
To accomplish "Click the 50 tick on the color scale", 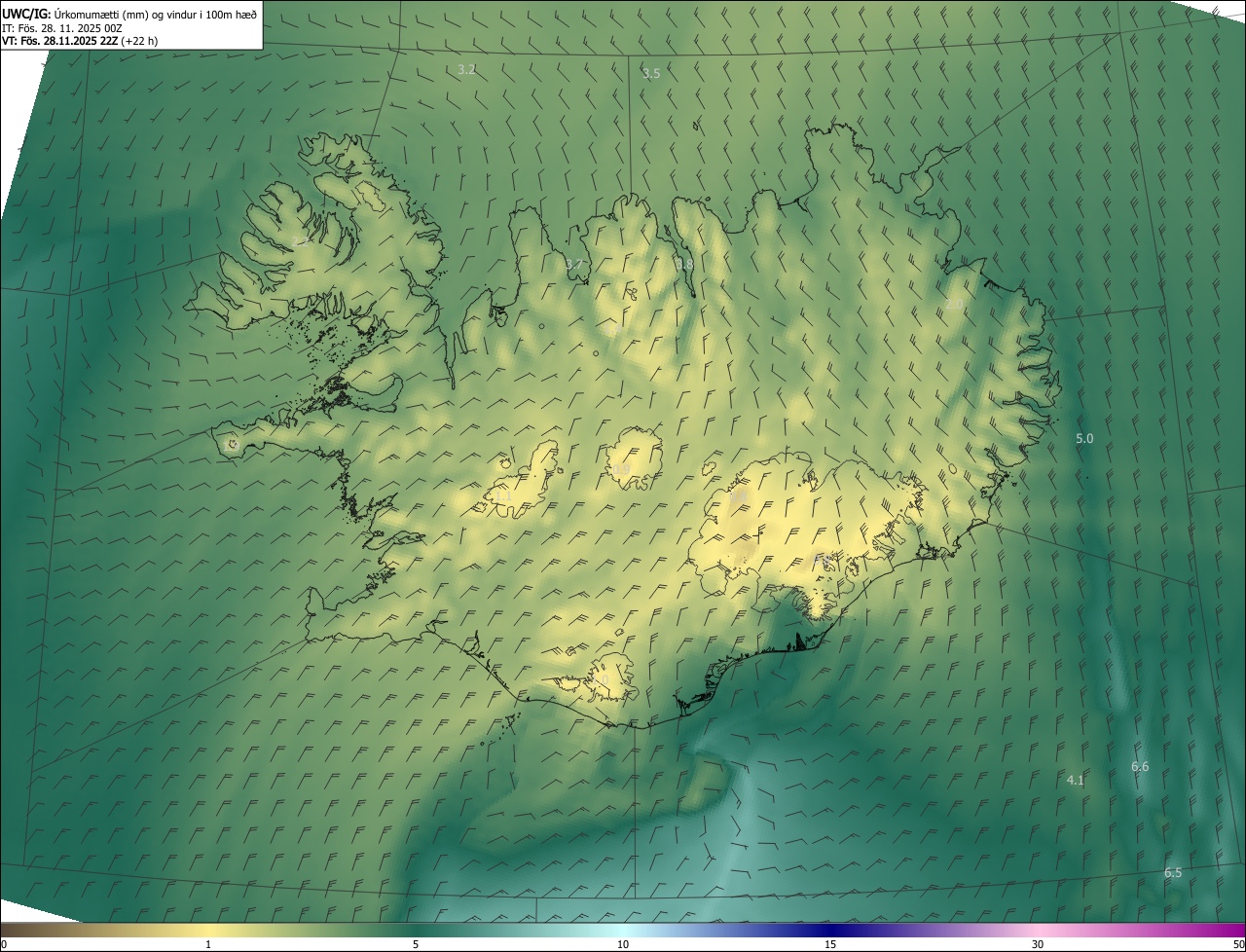I will (1238, 944).
